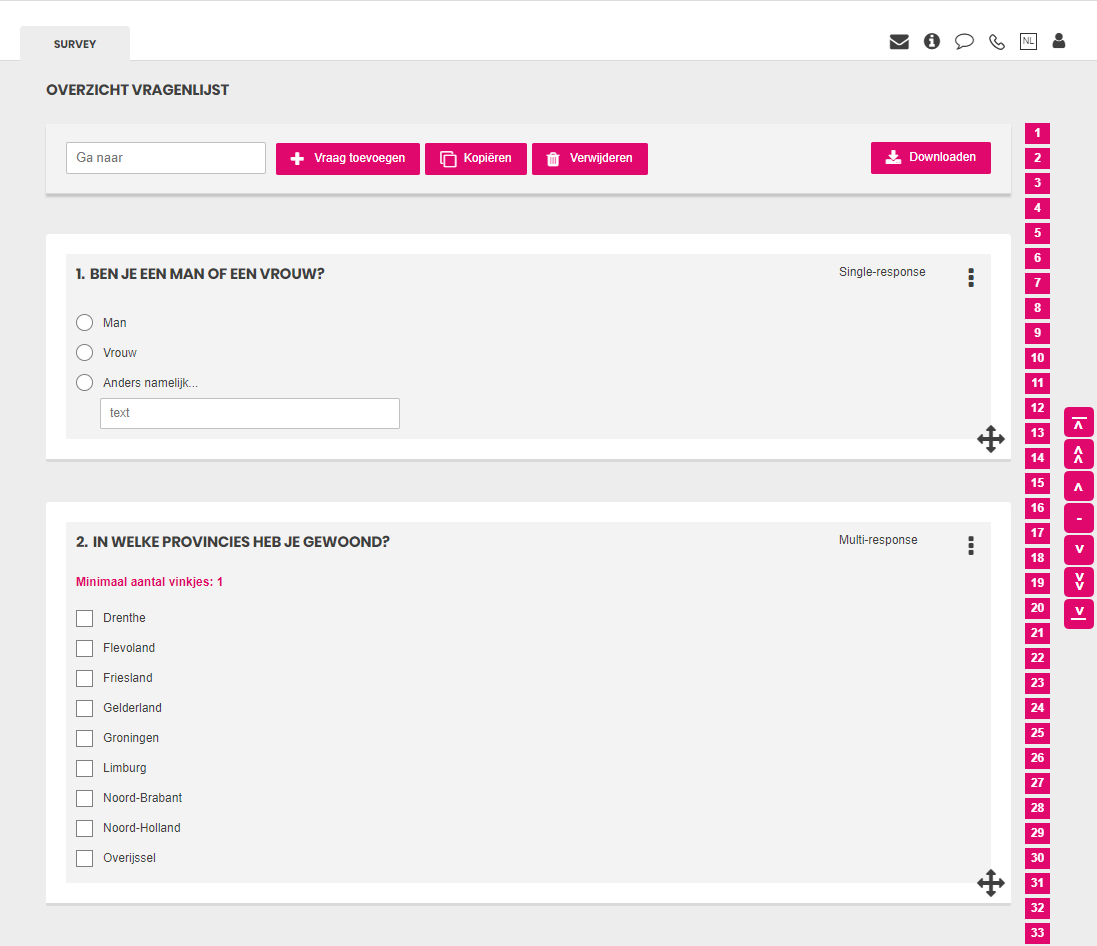Check the Noord-Holland checkbox
The image size is (1097, 946).
pos(85,828)
